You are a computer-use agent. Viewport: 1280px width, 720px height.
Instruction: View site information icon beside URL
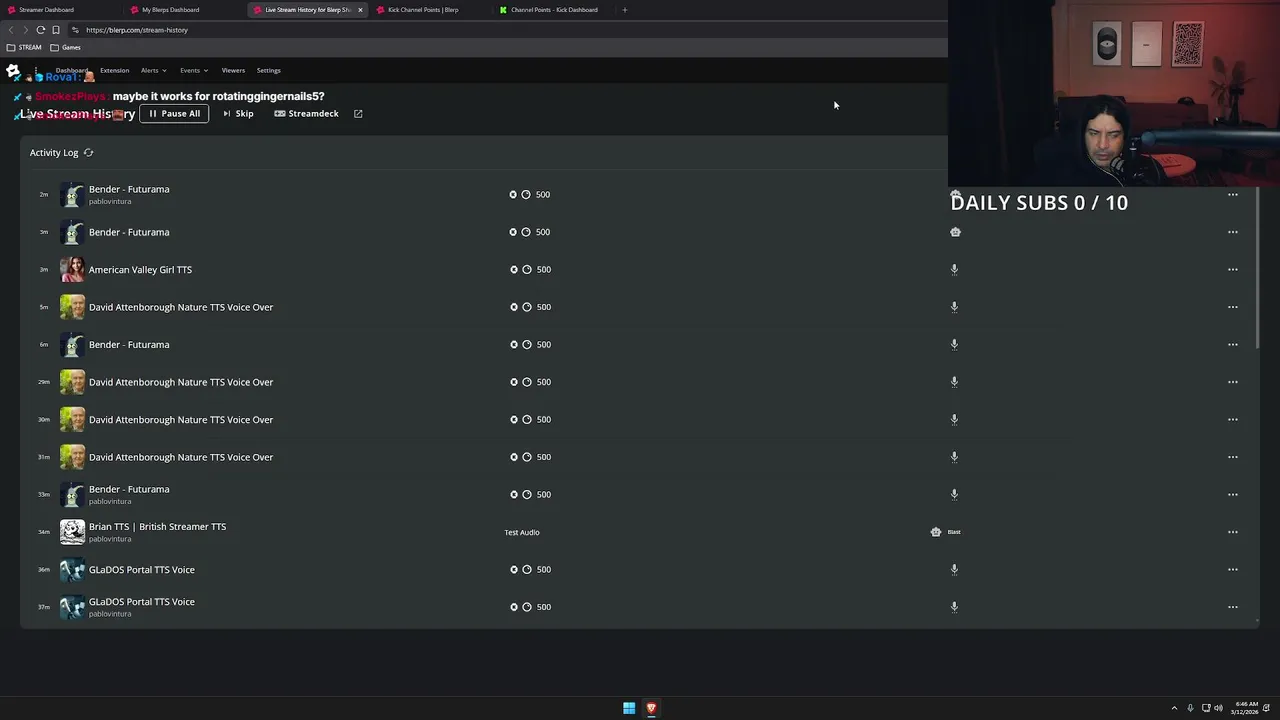pyautogui.click(x=75, y=30)
